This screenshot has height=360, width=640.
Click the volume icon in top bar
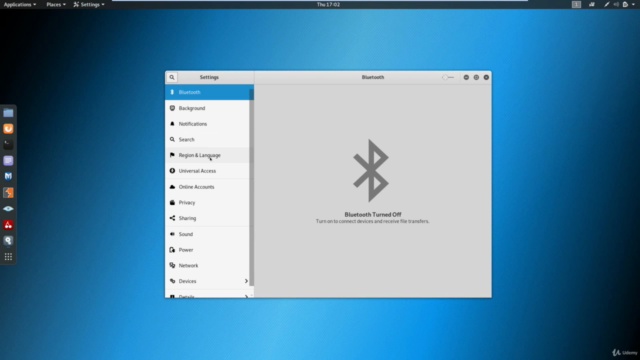coord(616,4)
